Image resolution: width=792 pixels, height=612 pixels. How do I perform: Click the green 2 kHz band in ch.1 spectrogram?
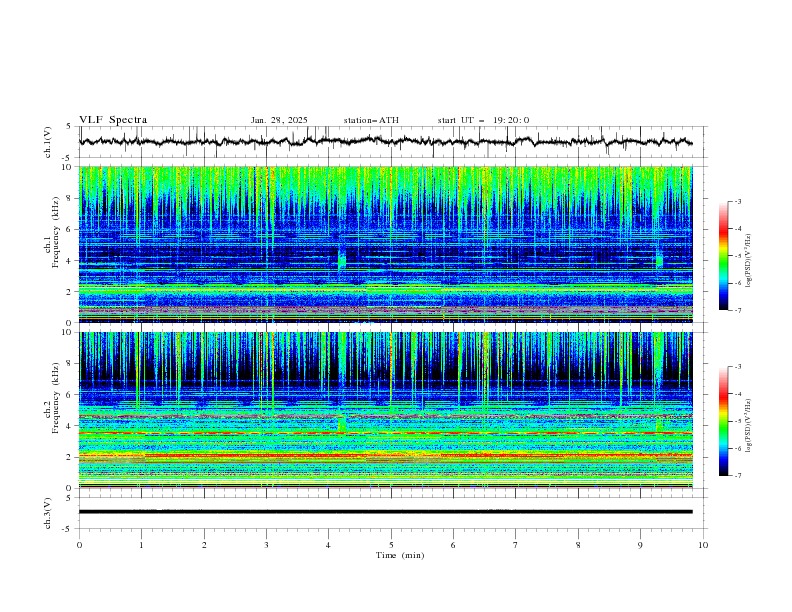pyautogui.click(x=385, y=289)
